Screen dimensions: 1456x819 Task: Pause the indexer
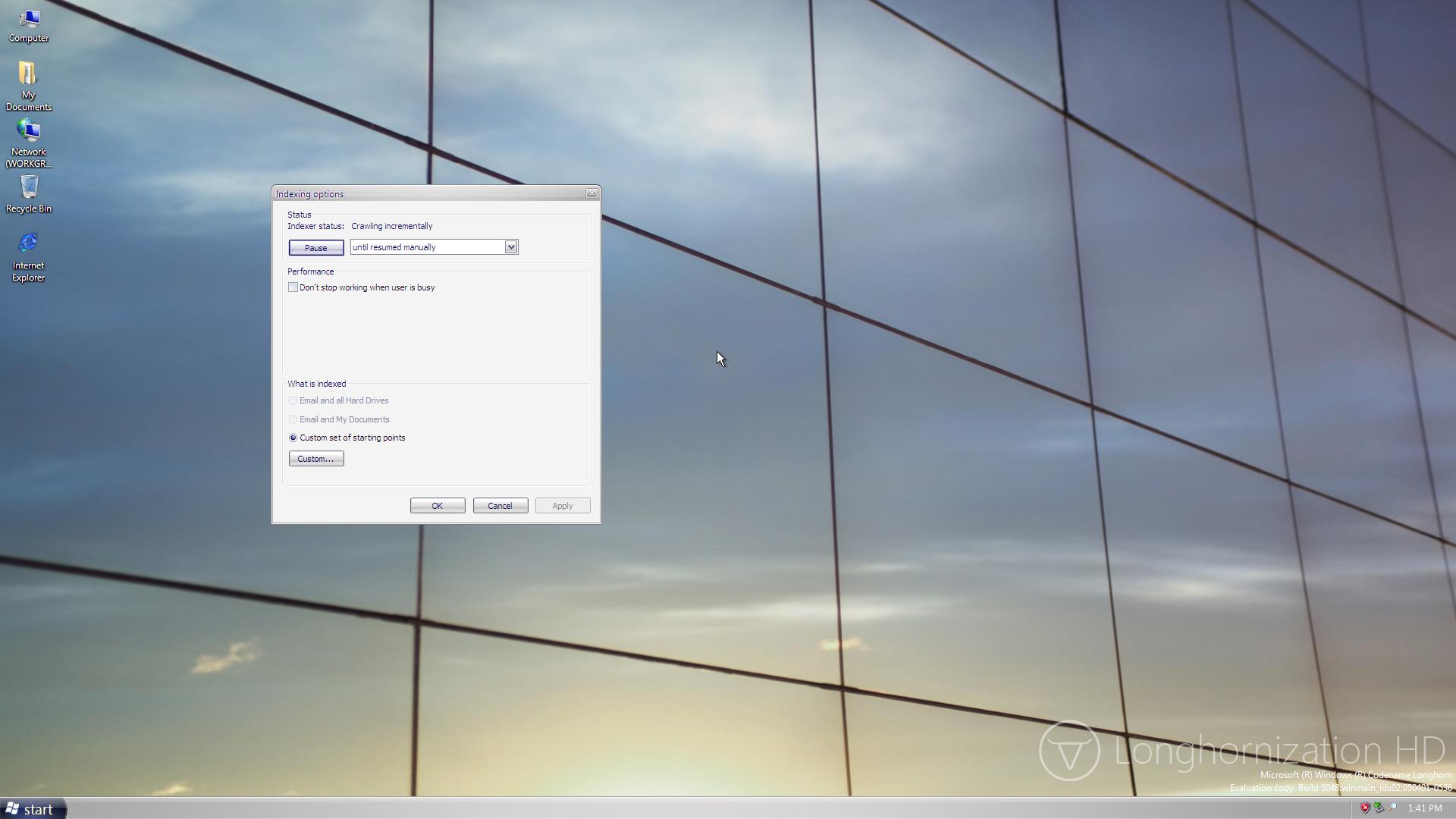point(315,248)
